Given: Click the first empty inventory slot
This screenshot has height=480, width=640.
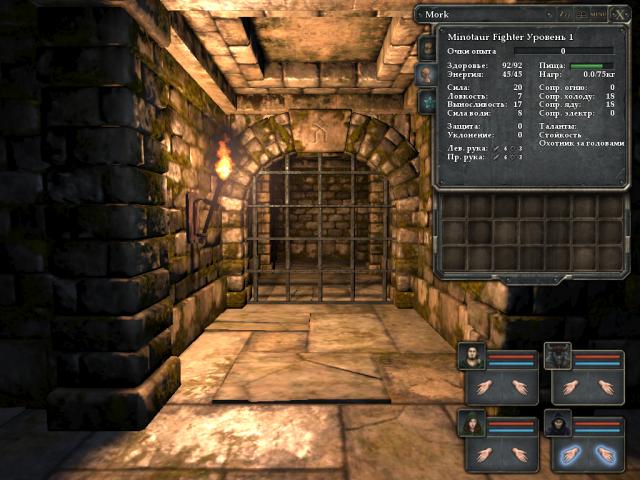Looking at the screenshot, I should (x=454, y=208).
